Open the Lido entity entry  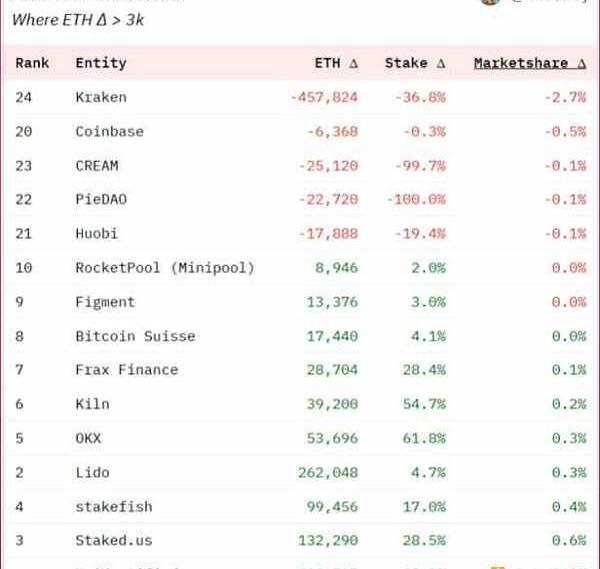pos(92,471)
